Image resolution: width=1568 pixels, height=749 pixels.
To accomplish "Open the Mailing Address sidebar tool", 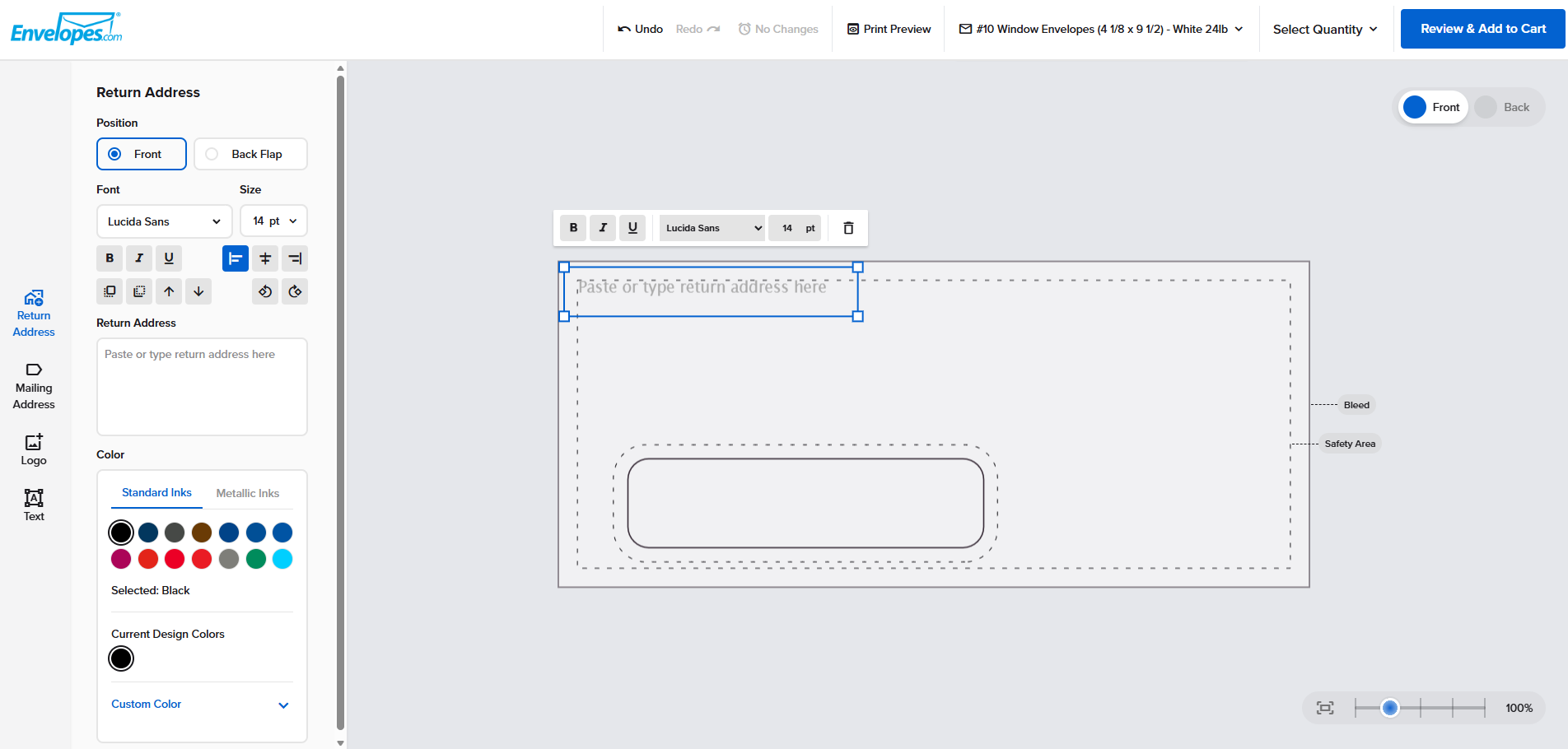I will tap(34, 386).
